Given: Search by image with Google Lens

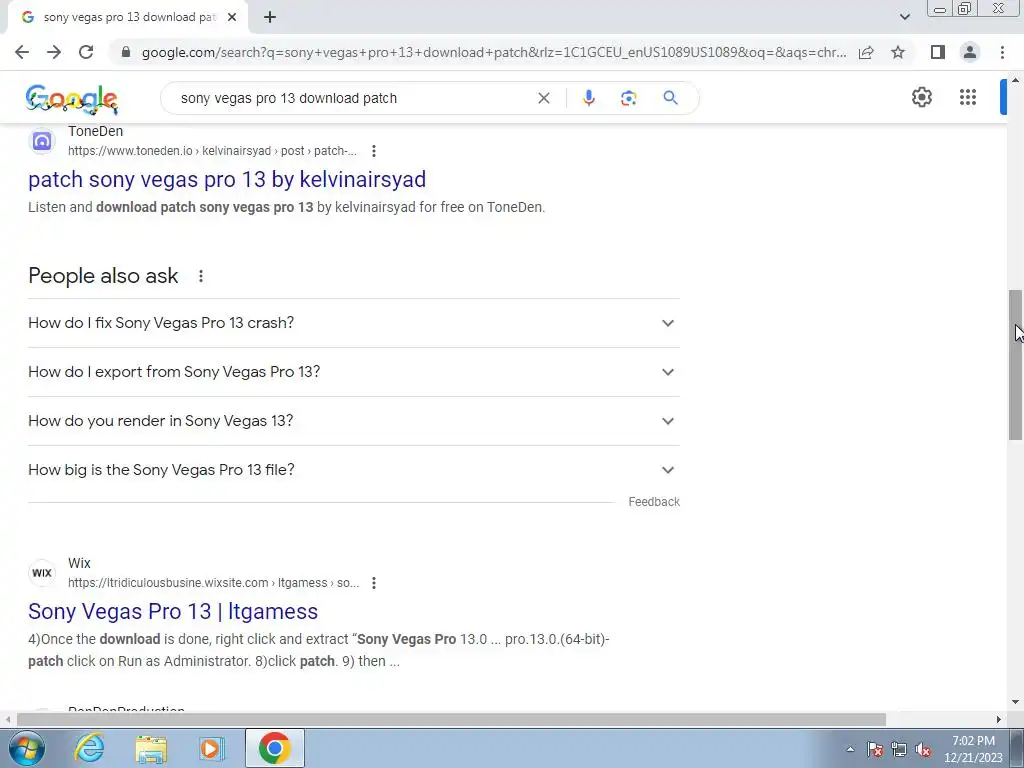Looking at the screenshot, I should click(628, 98).
